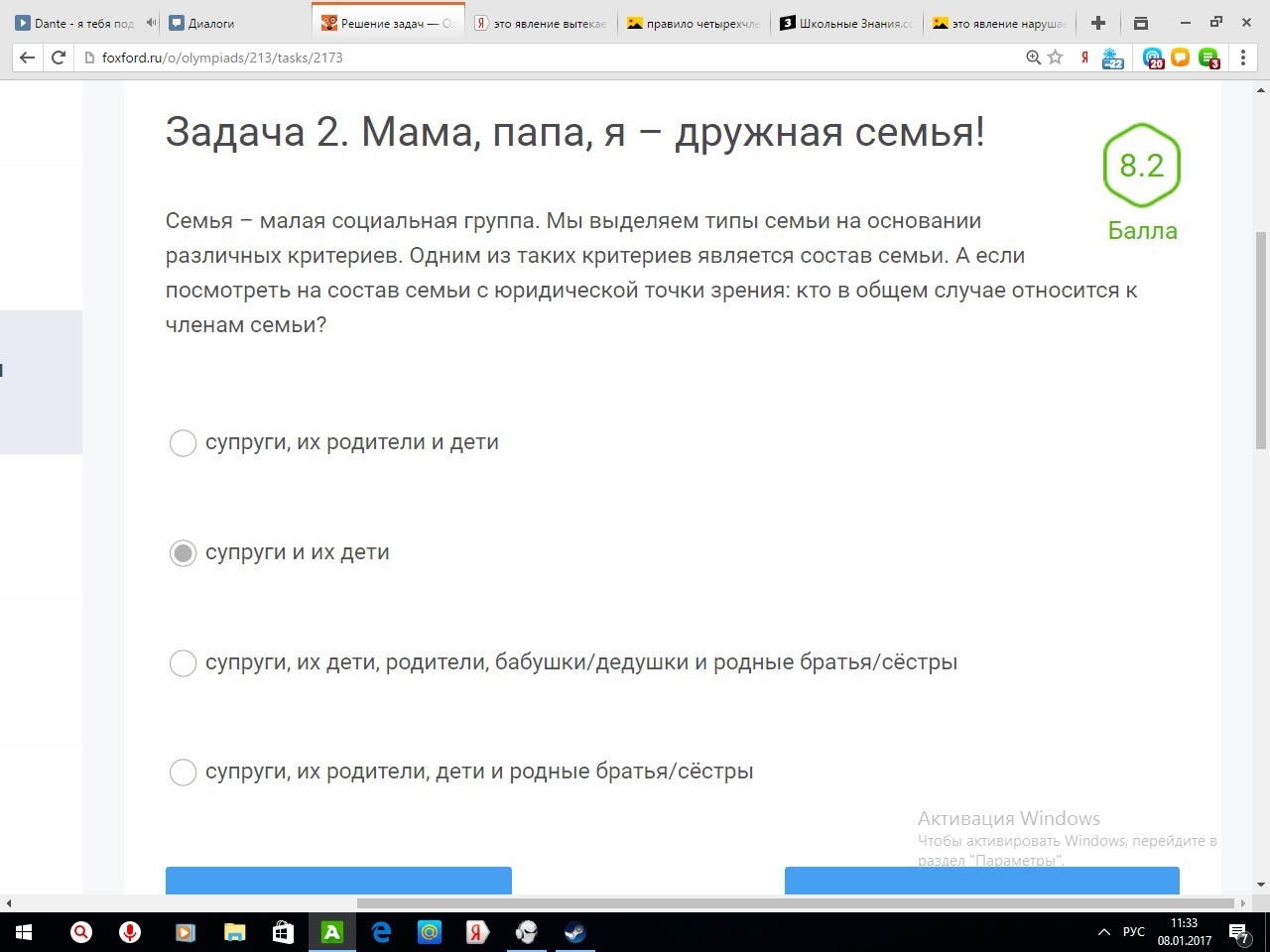Open Microsoft Edge from the taskbar

click(x=380, y=932)
